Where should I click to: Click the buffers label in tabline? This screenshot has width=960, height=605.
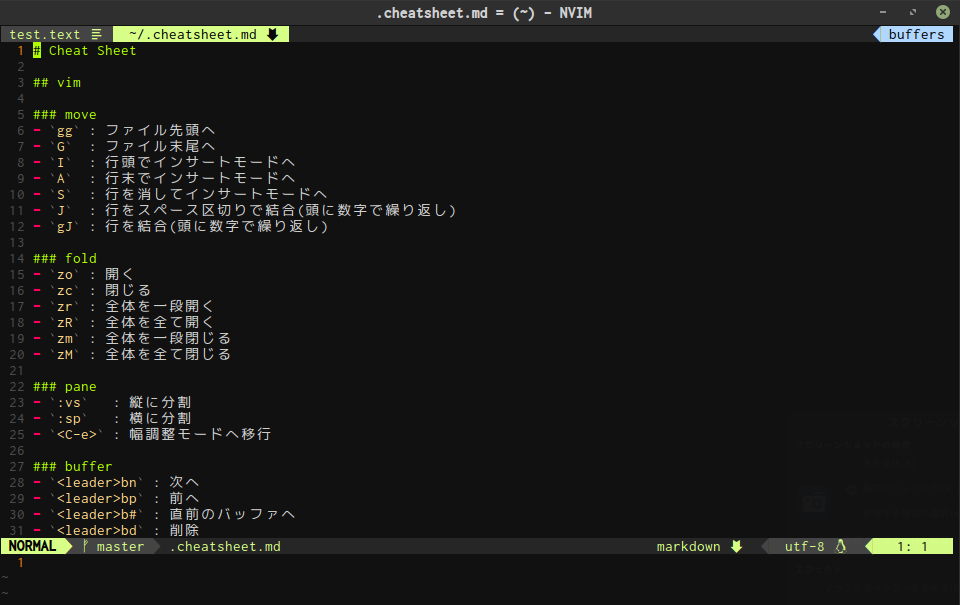coord(916,34)
